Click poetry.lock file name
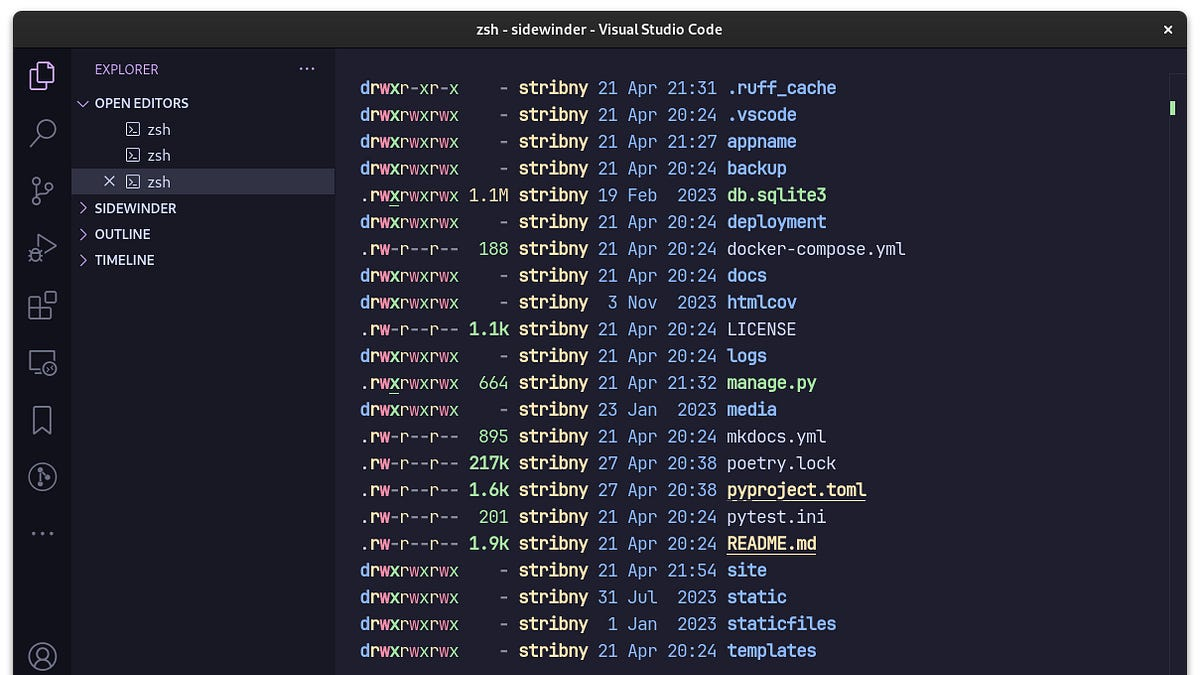This screenshot has width=1200, height=675. 781,463
